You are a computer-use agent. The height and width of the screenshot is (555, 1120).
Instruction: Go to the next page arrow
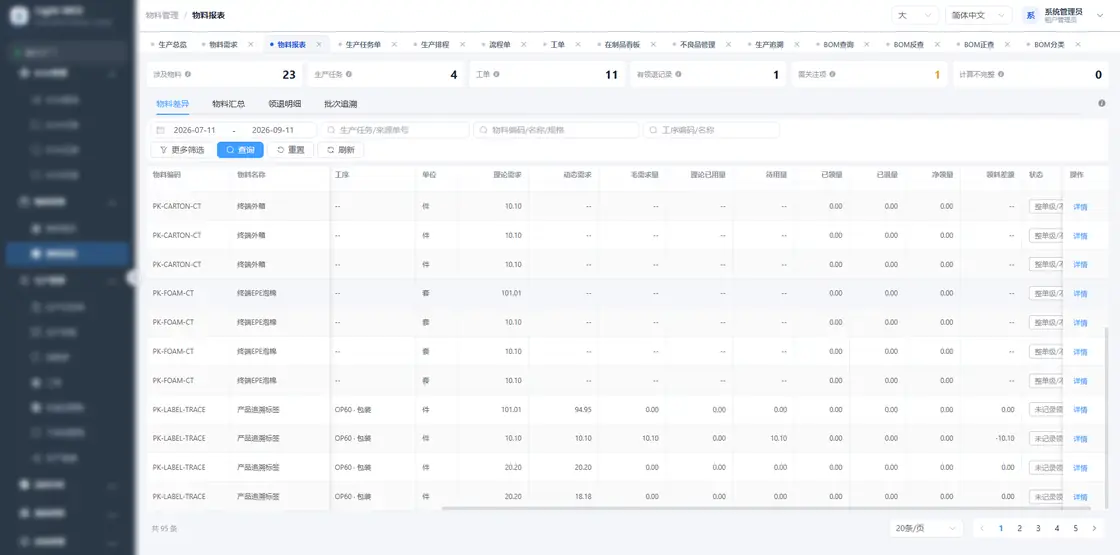coord(1094,529)
